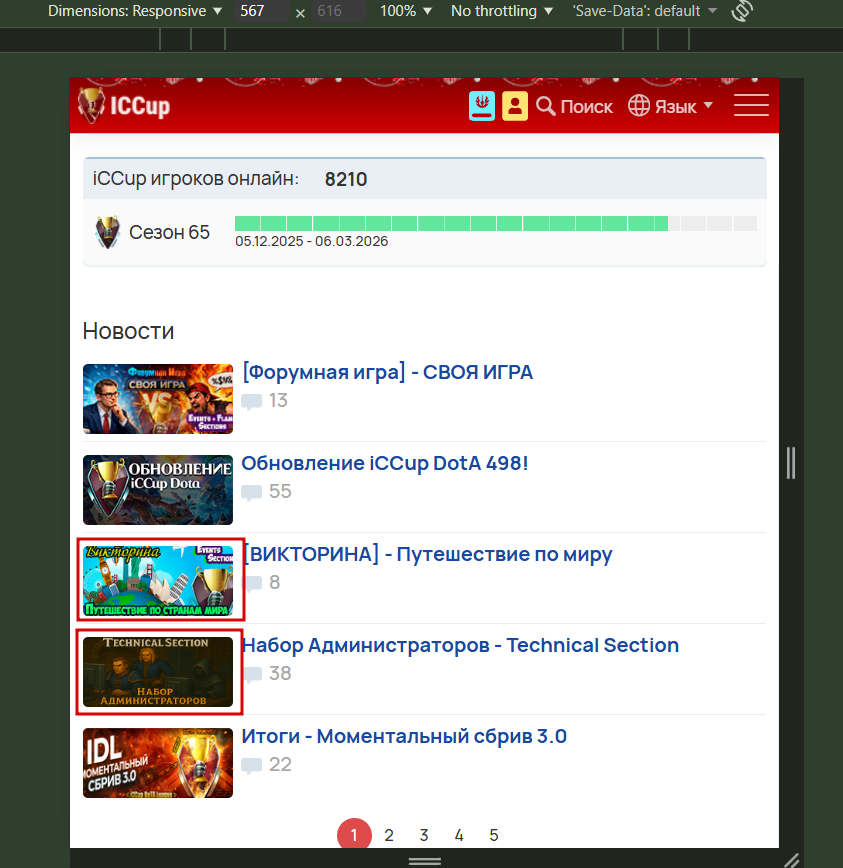This screenshot has width=843, height=868.
Task: Open the 100% zoom dropdown
Action: click(406, 11)
